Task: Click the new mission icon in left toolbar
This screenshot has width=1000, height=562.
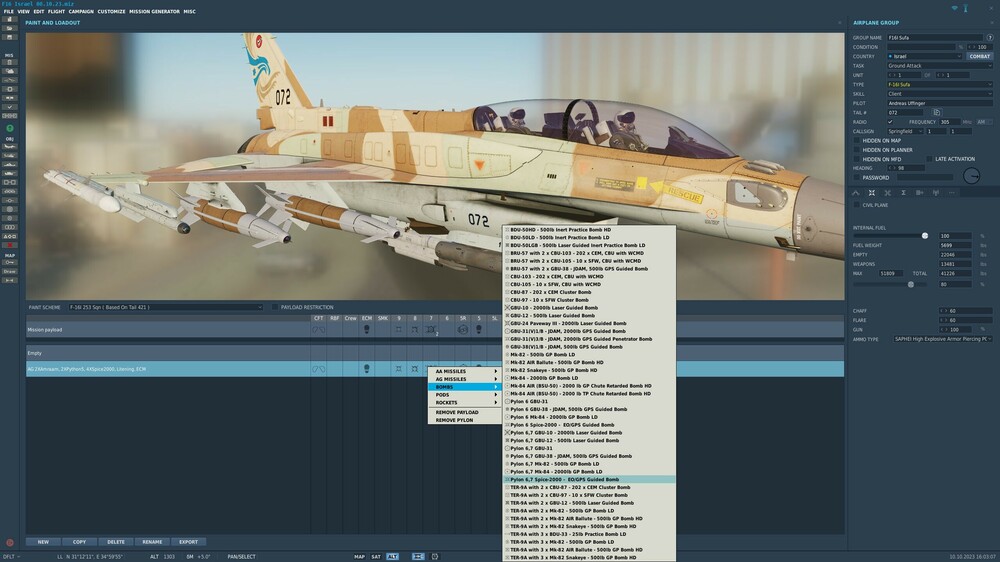Action: (x=9, y=19)
